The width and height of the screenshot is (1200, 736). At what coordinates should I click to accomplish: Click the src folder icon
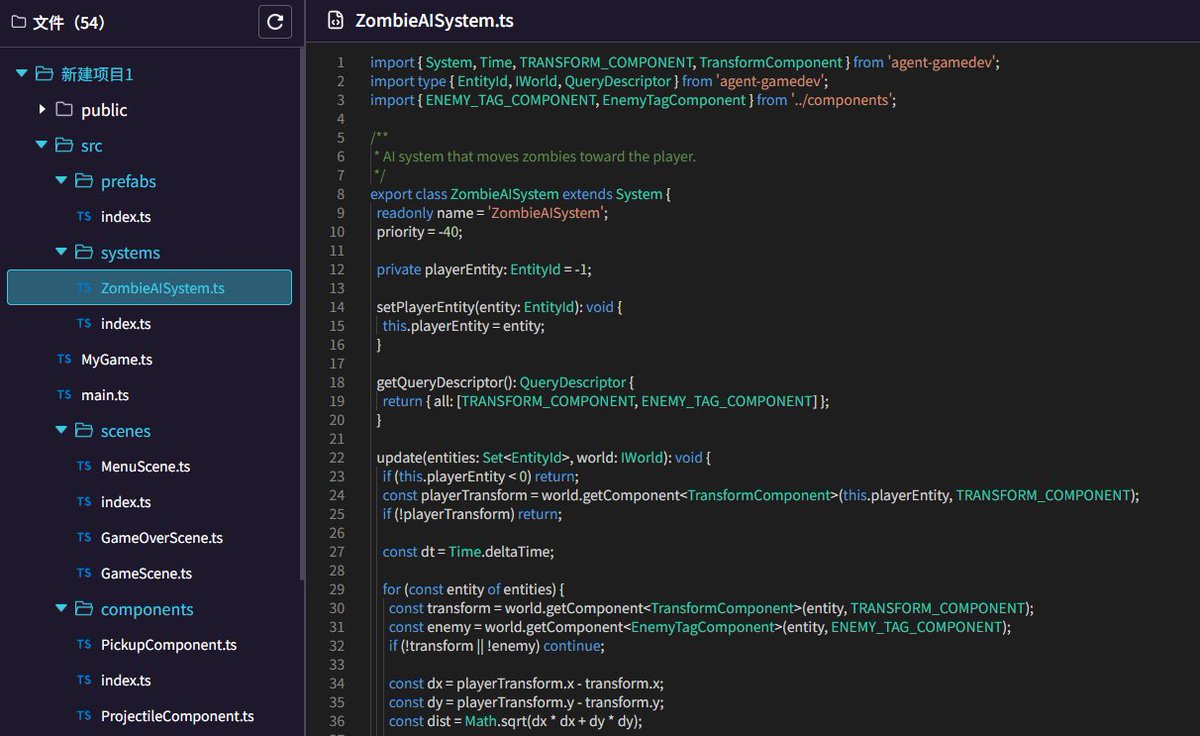pyautogui.click(x=64, y=145)
